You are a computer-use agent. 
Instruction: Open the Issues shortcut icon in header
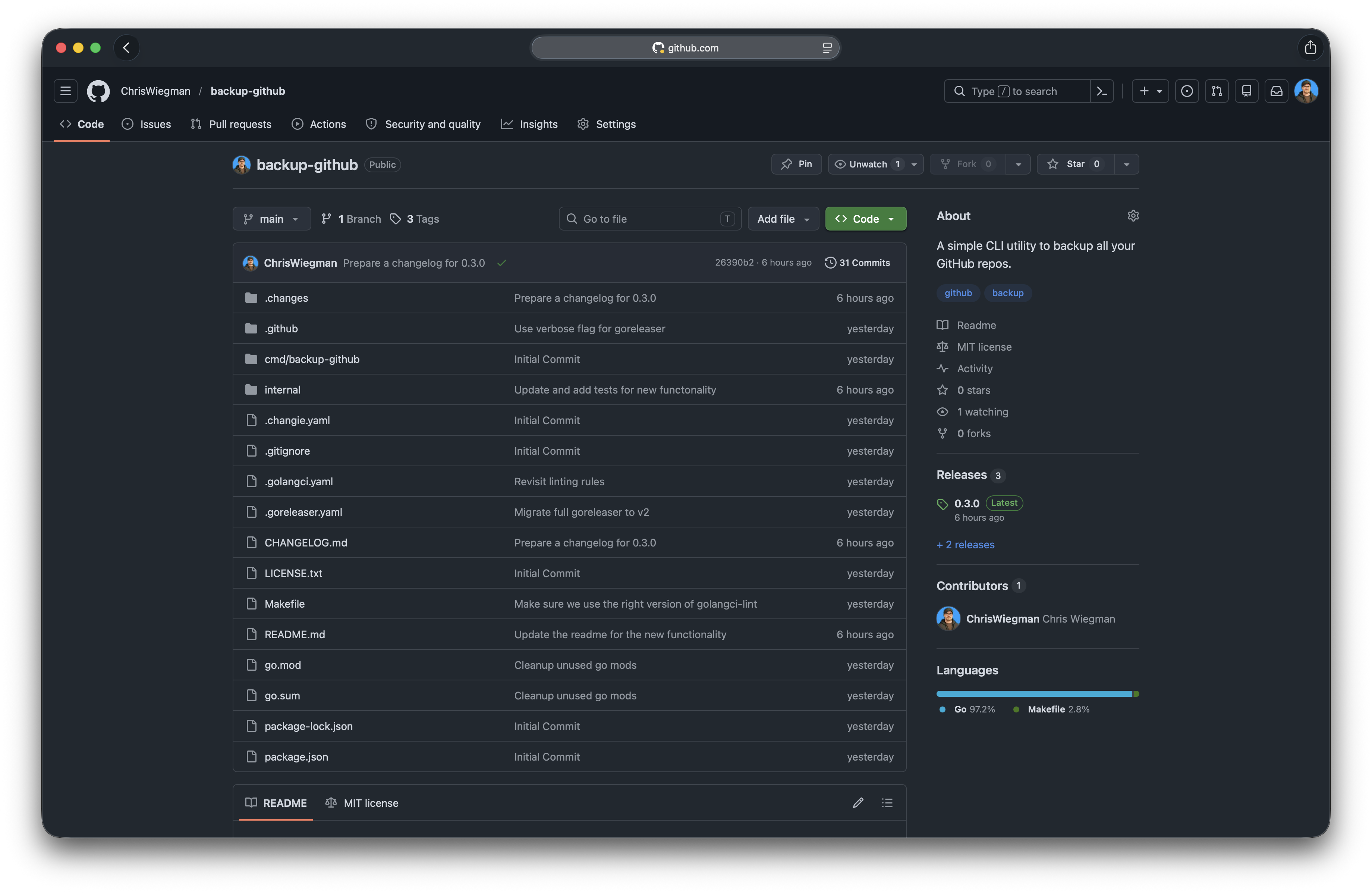pyautogui.click(x=1186, y=91)
